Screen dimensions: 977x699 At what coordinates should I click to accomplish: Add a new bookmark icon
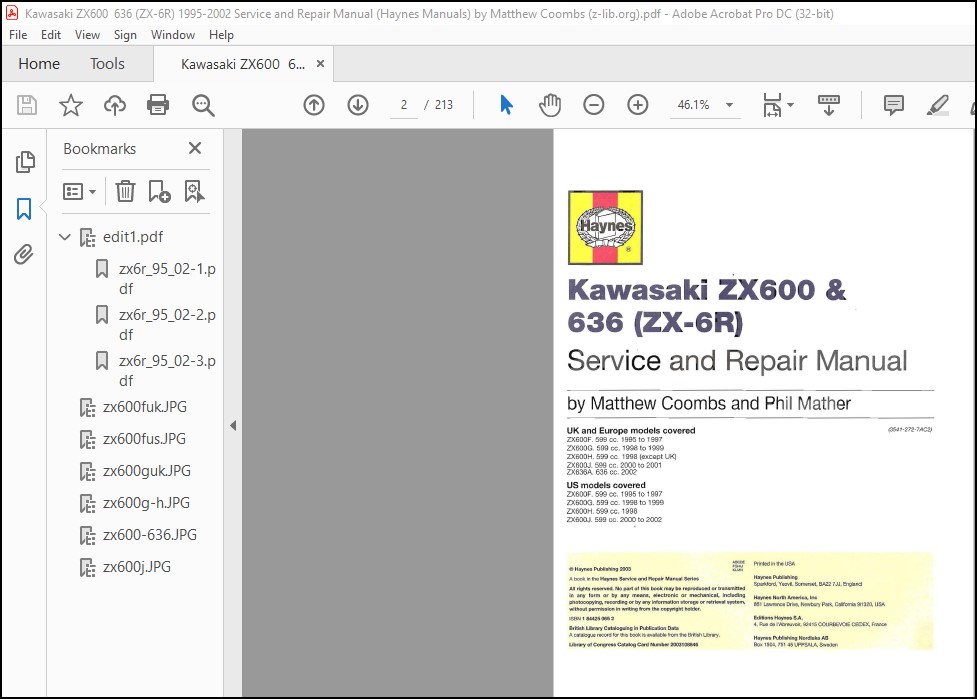pos(159,191)
